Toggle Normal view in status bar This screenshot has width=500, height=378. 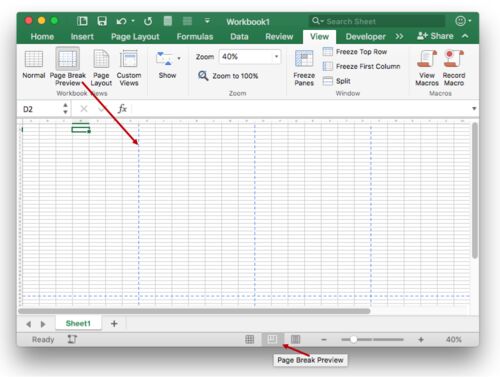tap(249, 339)
